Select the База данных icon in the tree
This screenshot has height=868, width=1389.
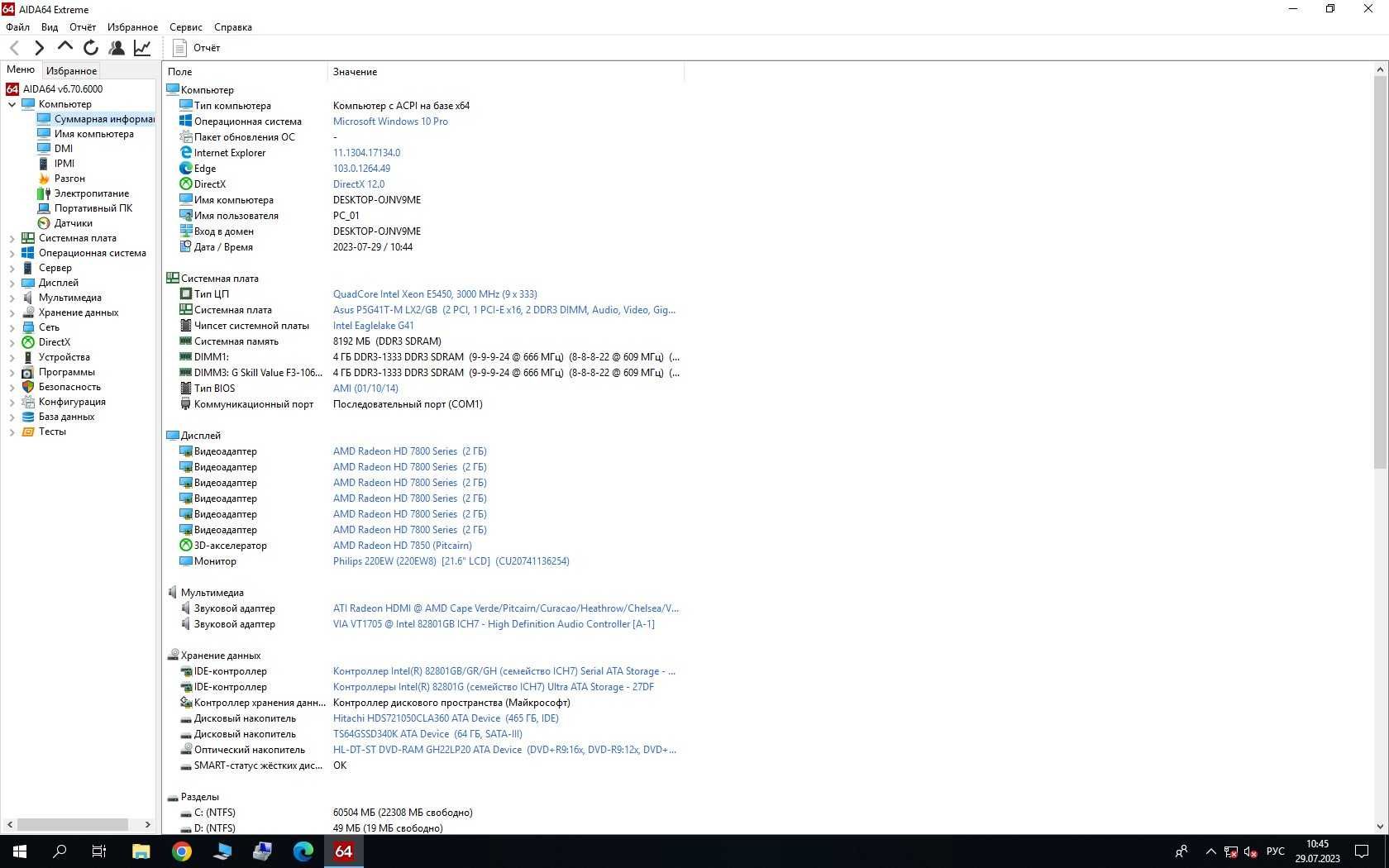coord(28,417)
